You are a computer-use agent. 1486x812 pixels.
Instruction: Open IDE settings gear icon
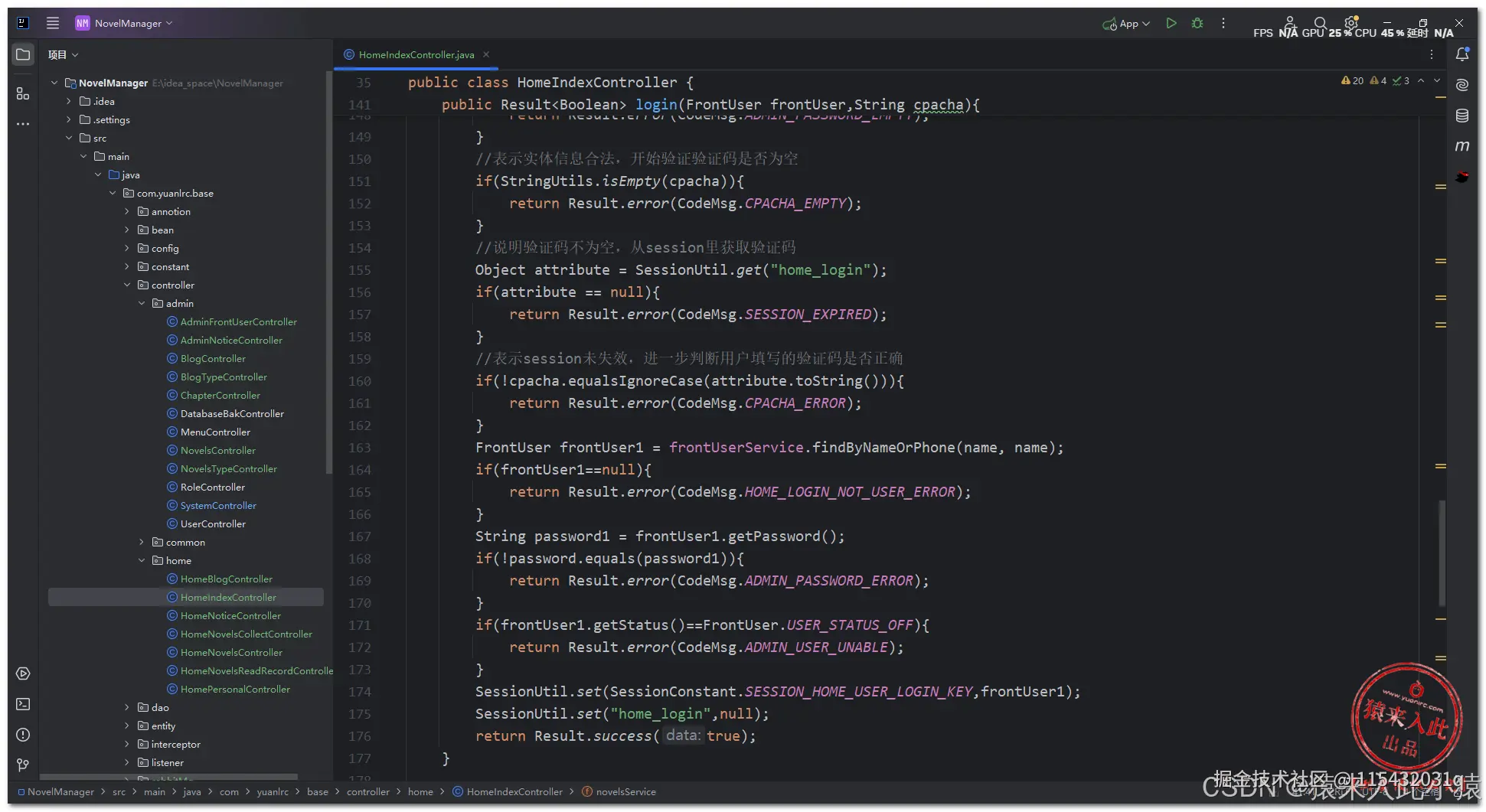1351,23
